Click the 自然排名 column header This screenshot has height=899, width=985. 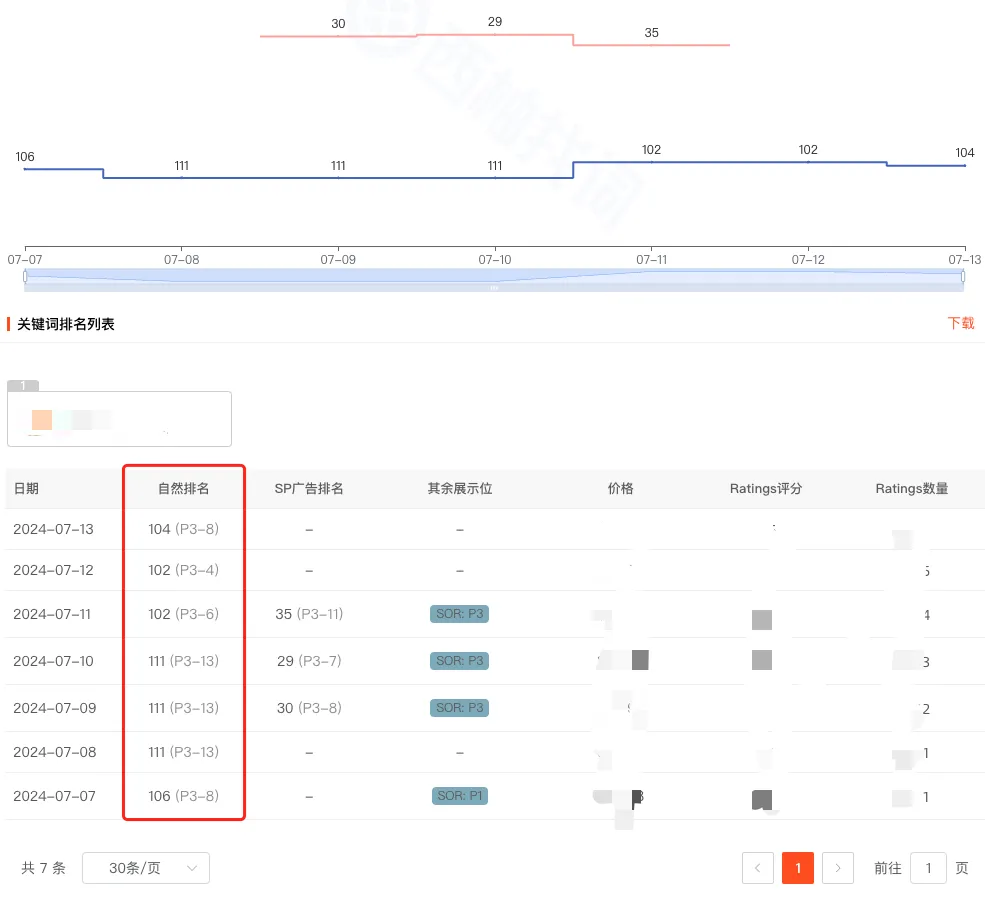point(183,489)
